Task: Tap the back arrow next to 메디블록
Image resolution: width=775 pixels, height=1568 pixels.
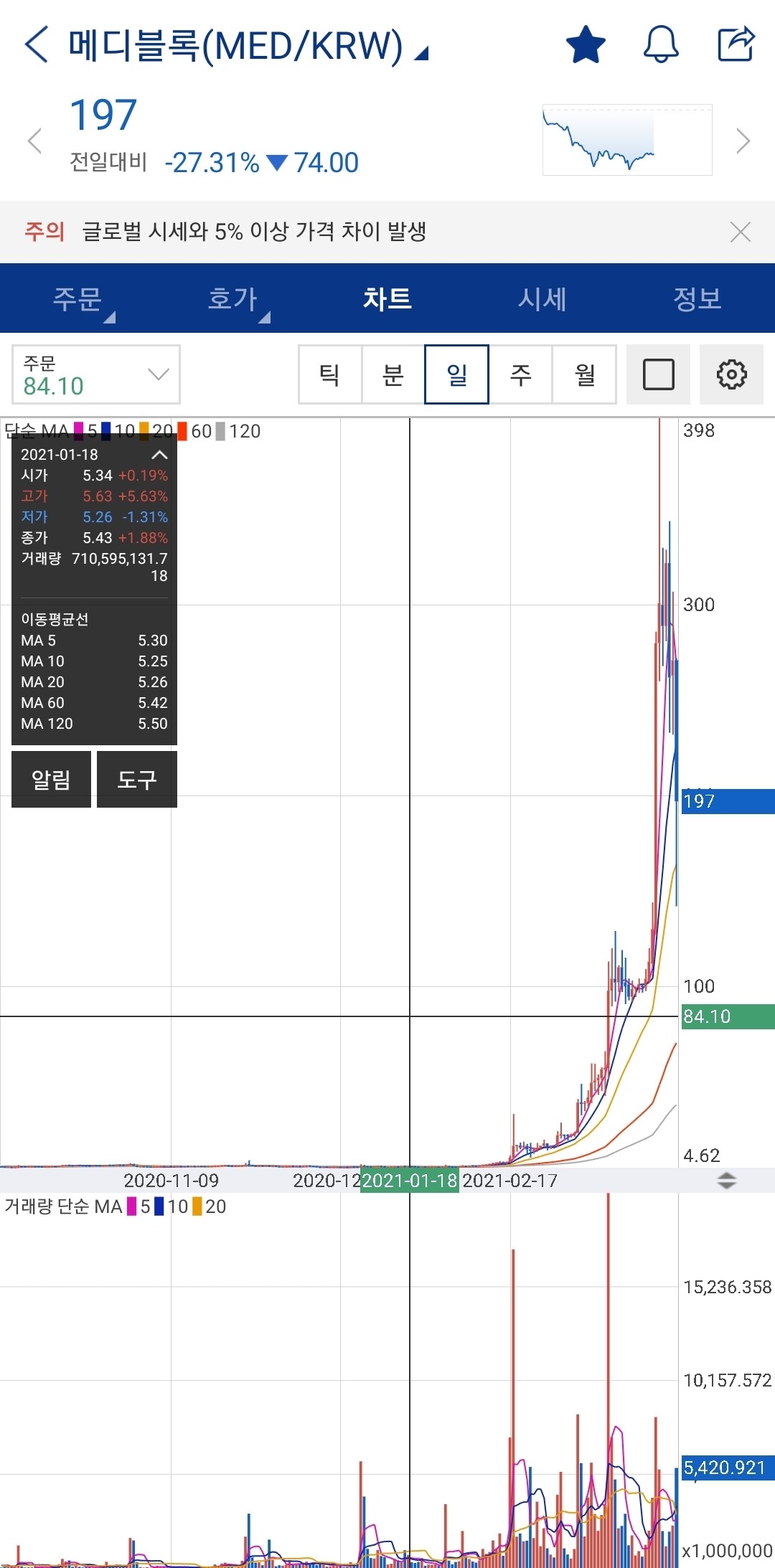Action: (x=37, y=44)
